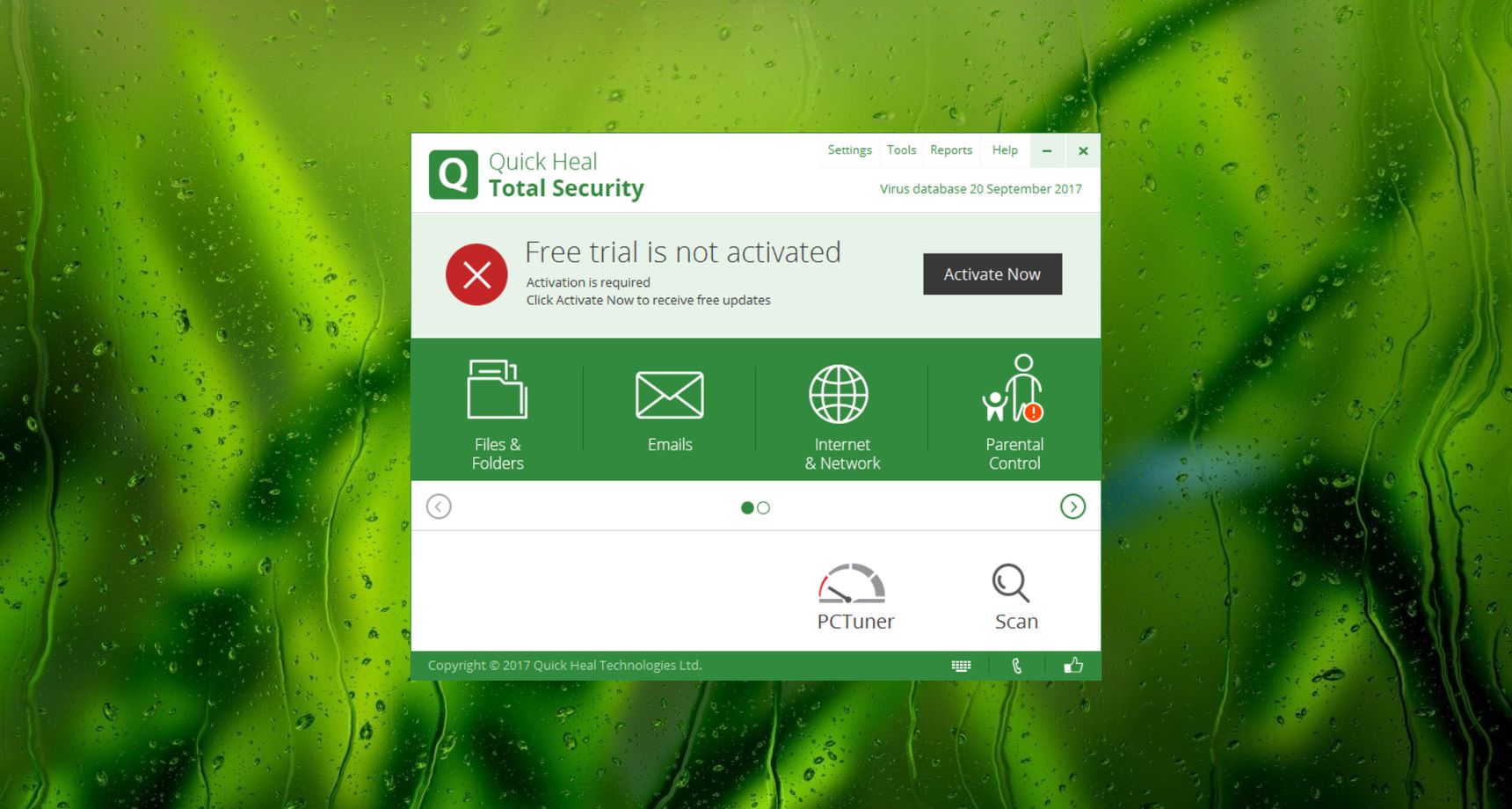Go to next feature page arrow
Viewport: 1512px width, 809px height.
[1072, 507]
